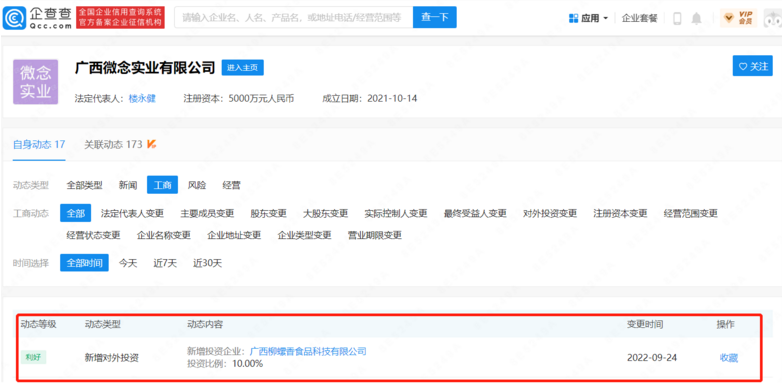The width and height of the screenshot is (782, 386).
Task: Filter by 注册资本变更
Action: (x=620, y=214)
